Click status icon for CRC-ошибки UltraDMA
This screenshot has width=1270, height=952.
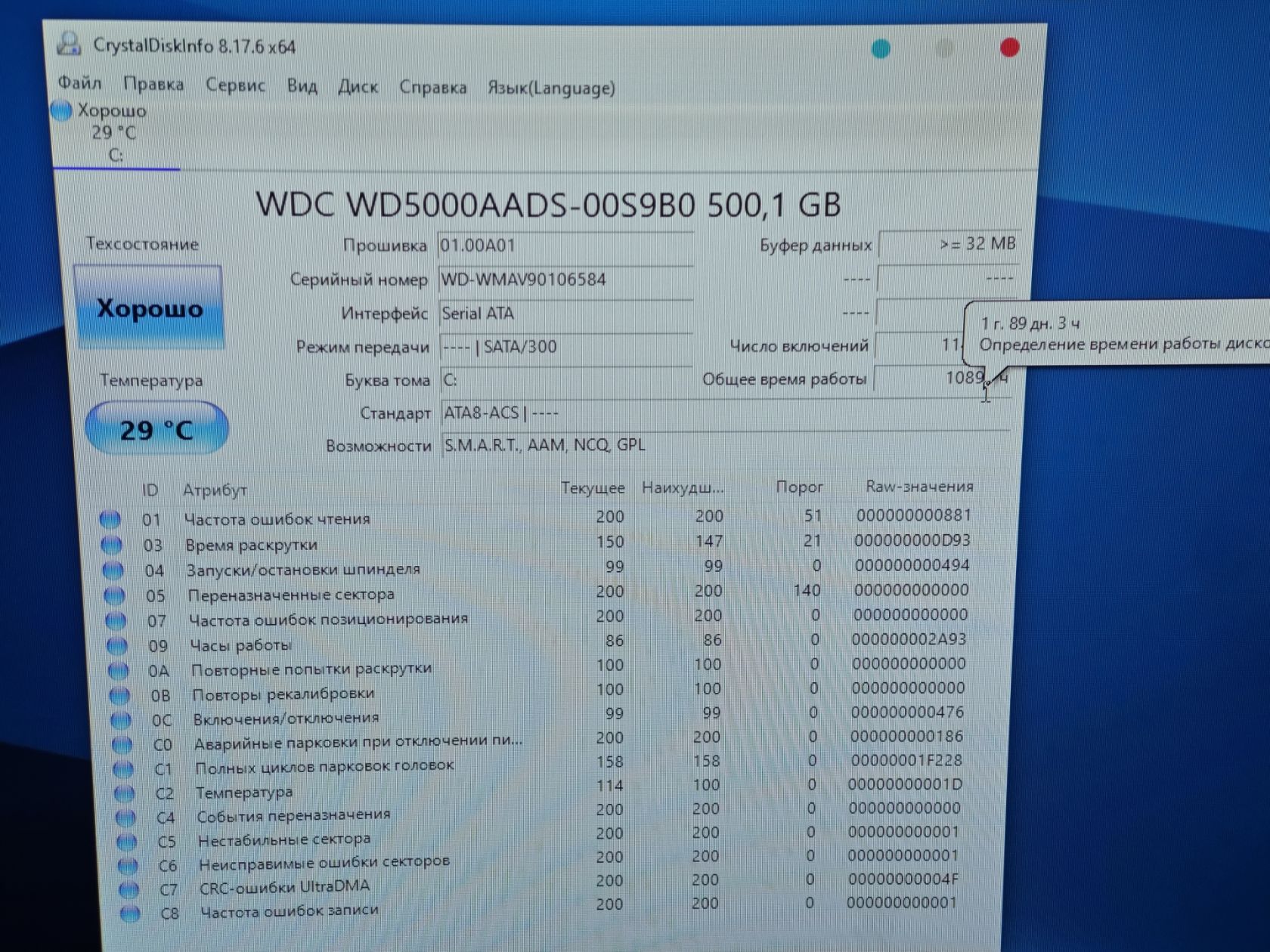[x=129, y=889]
